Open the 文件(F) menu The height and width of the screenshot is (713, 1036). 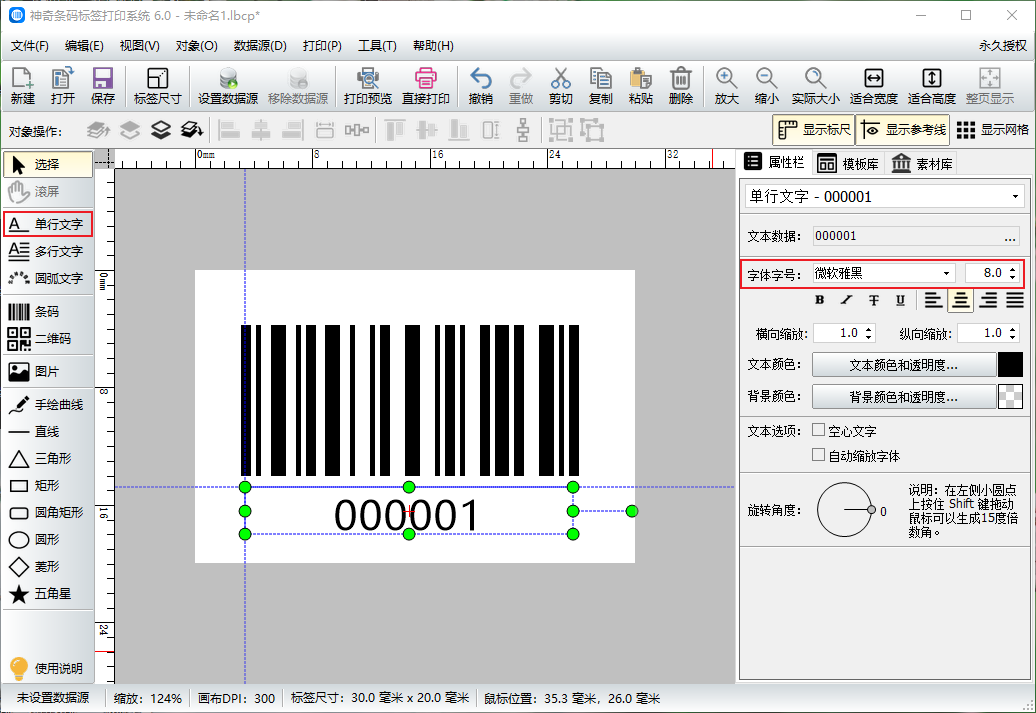click(x=30, y=46)
